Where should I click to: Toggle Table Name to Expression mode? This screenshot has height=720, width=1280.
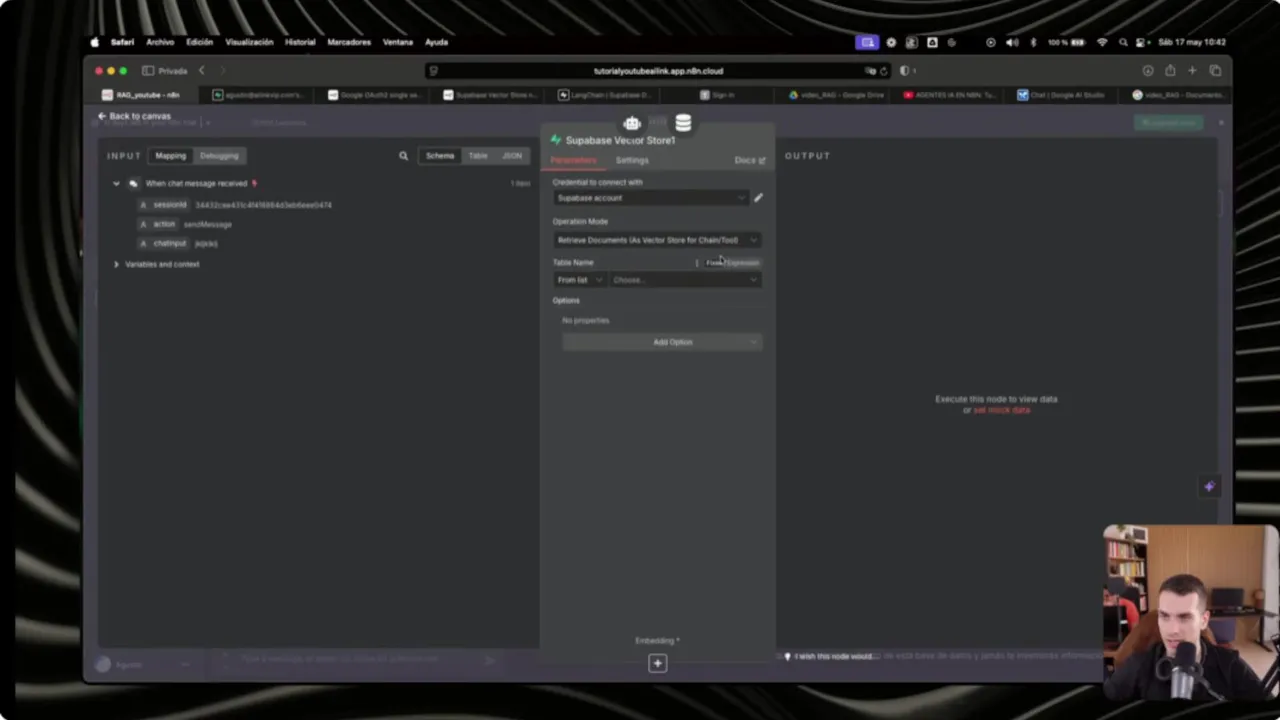tap(742, 263)
